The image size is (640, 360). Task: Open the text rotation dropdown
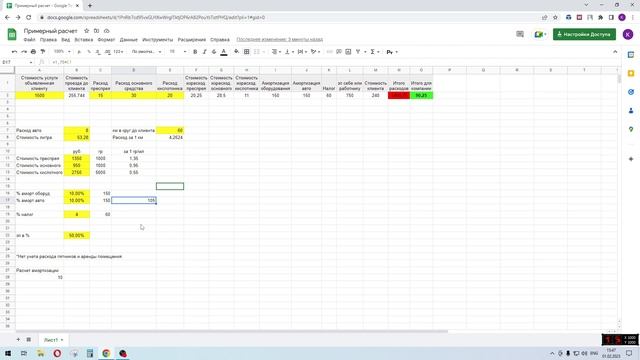[315, 52]
